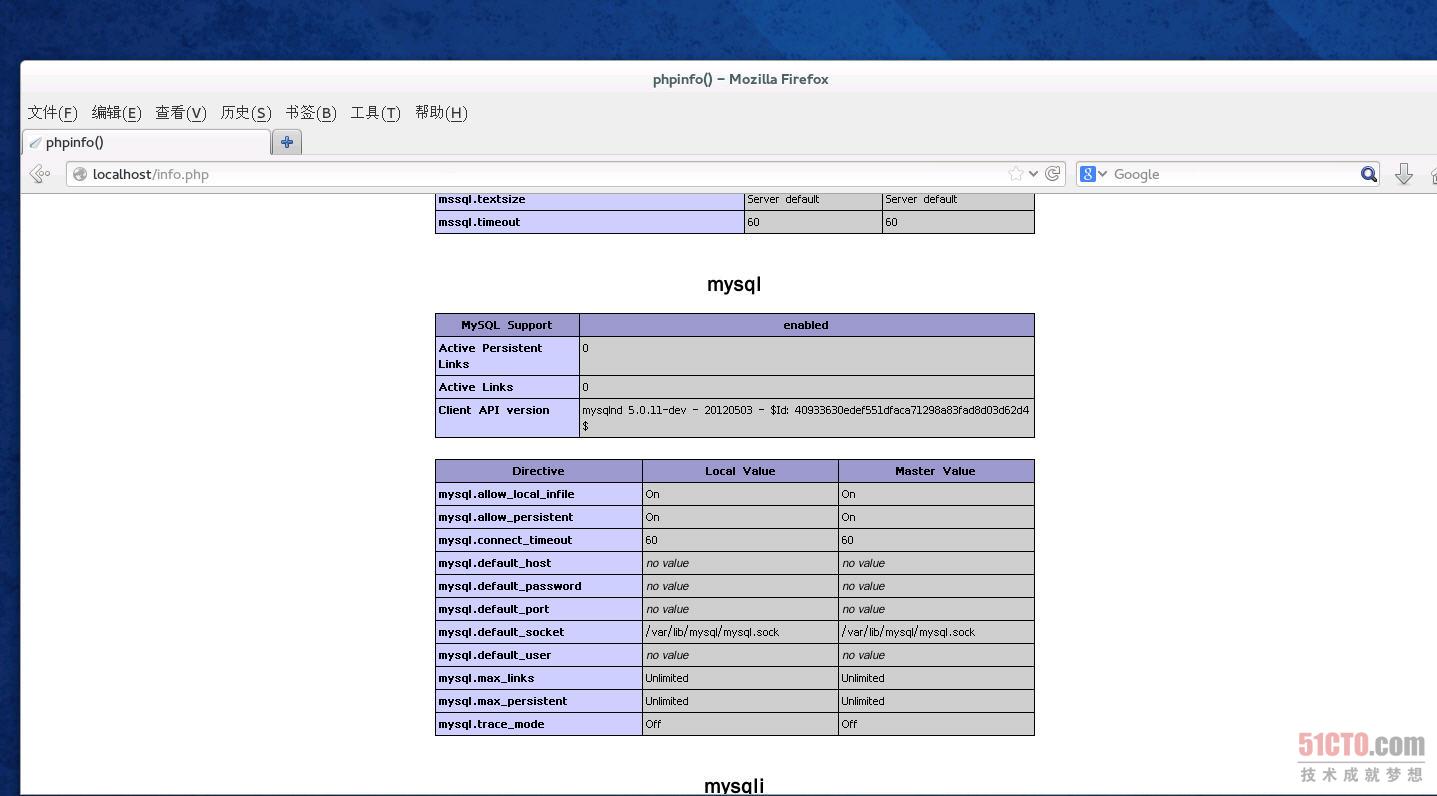Click the MySQL Support header cell
This screenshot has height=796, width=1437.
click(507, 325)
